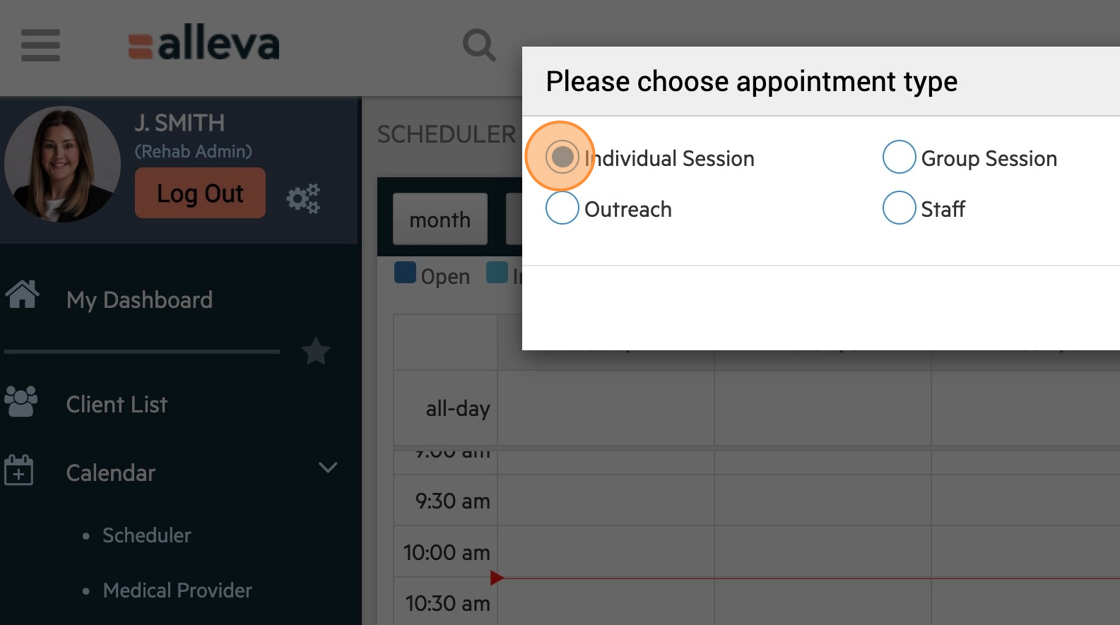This screenshot has width=1120, height=625.
Task: Click the favorites star icon
Action: [316, 352]
